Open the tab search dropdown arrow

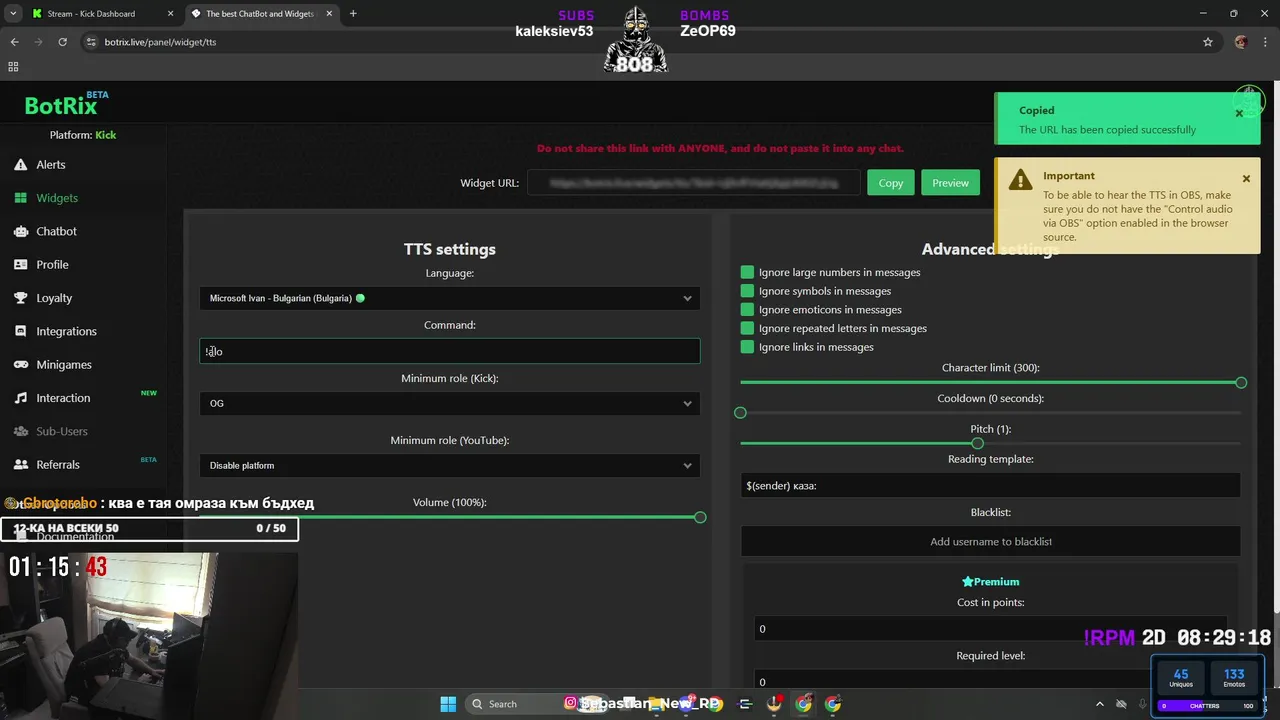(13, 14)
